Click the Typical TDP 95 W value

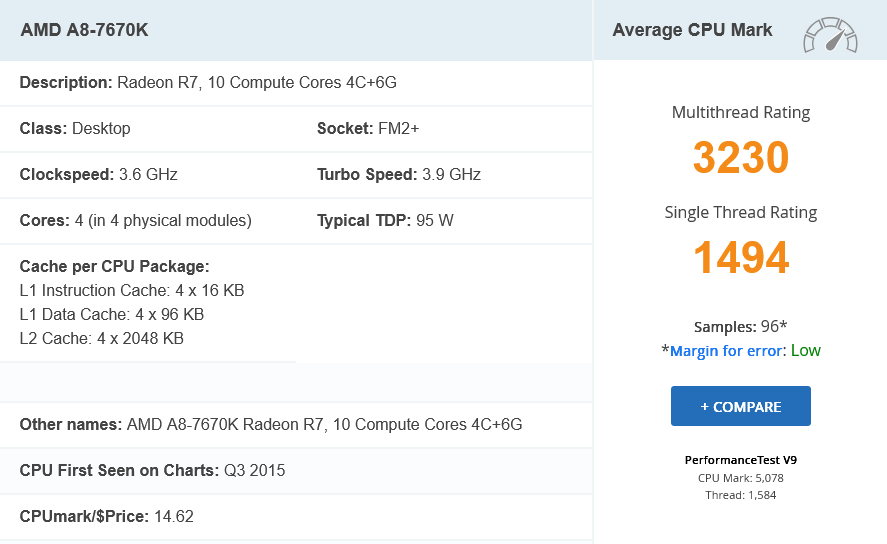point(434,221)
